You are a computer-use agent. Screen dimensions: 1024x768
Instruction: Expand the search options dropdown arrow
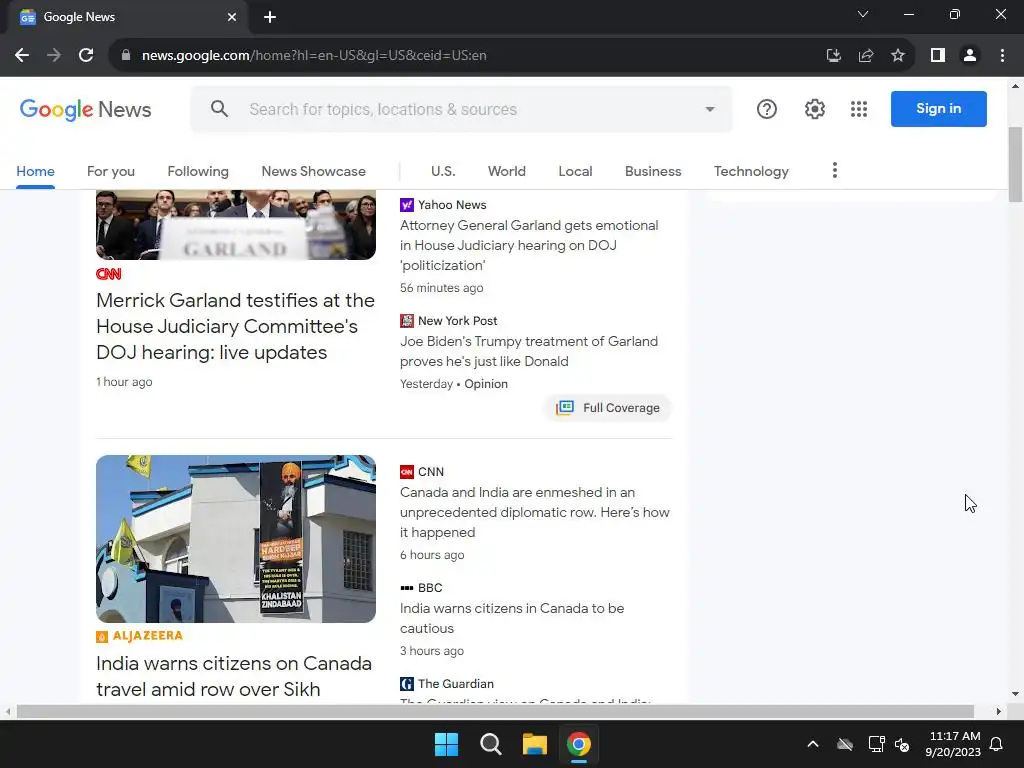(710, 109)
